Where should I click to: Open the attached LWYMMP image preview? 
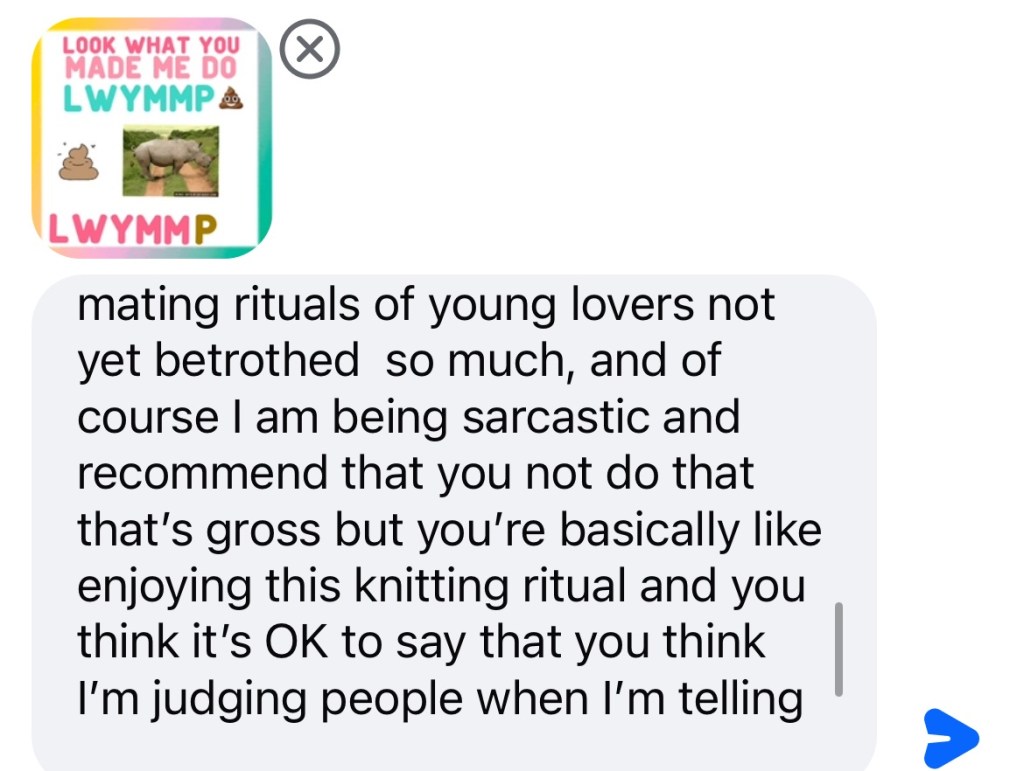click(x=151, y=138)
